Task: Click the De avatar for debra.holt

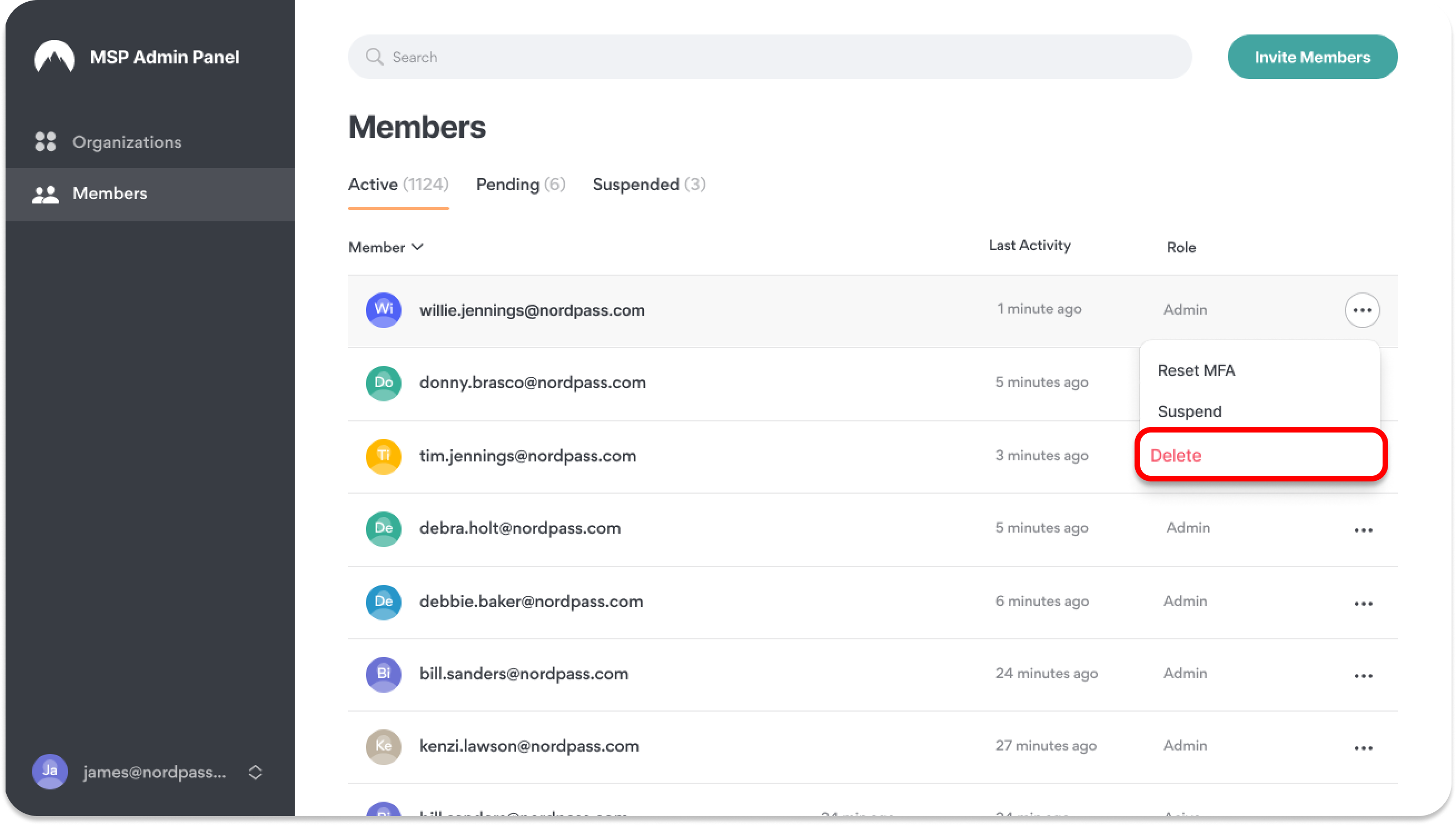Action: tap(384, 529)
